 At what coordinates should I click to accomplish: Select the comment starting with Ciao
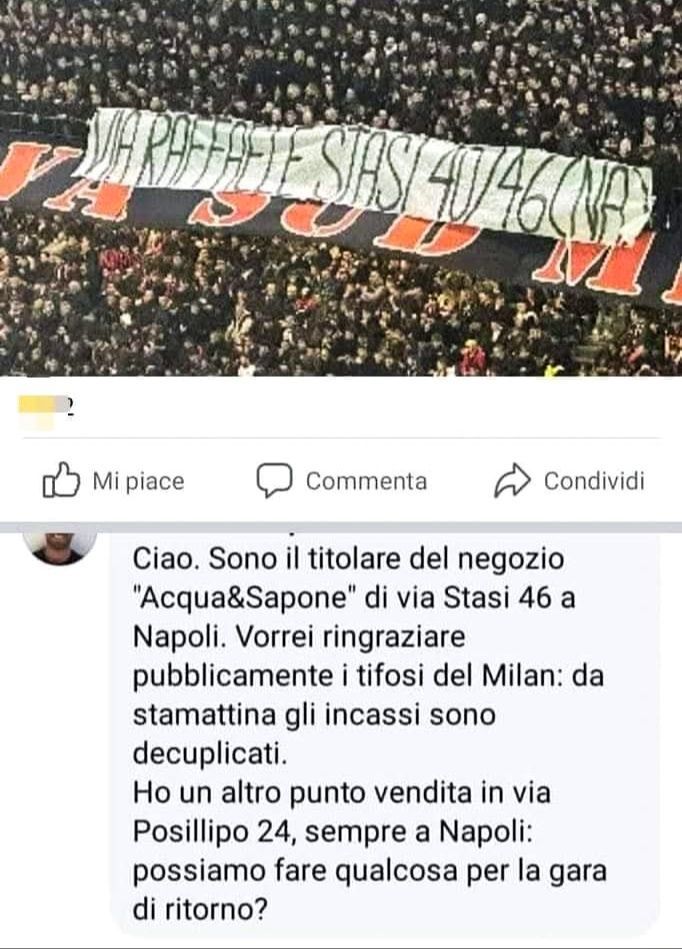pos(384,732)
